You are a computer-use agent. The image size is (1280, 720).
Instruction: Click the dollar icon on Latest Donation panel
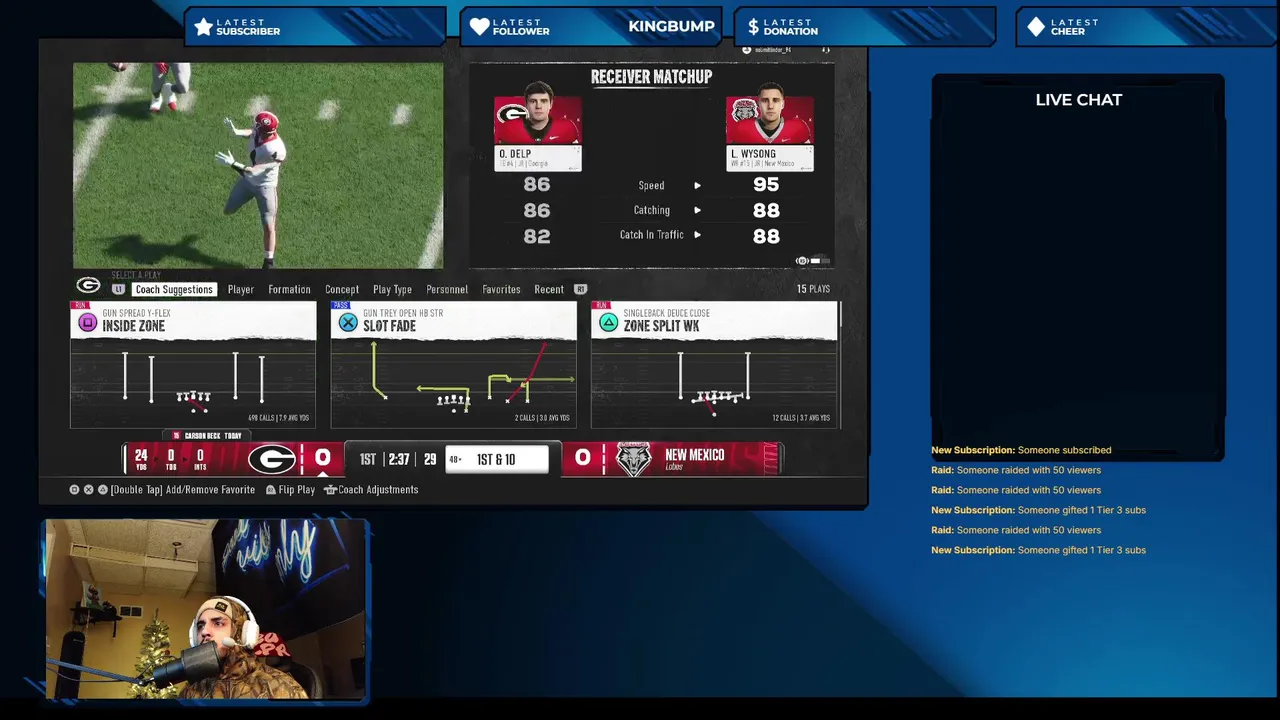[753, 27]
